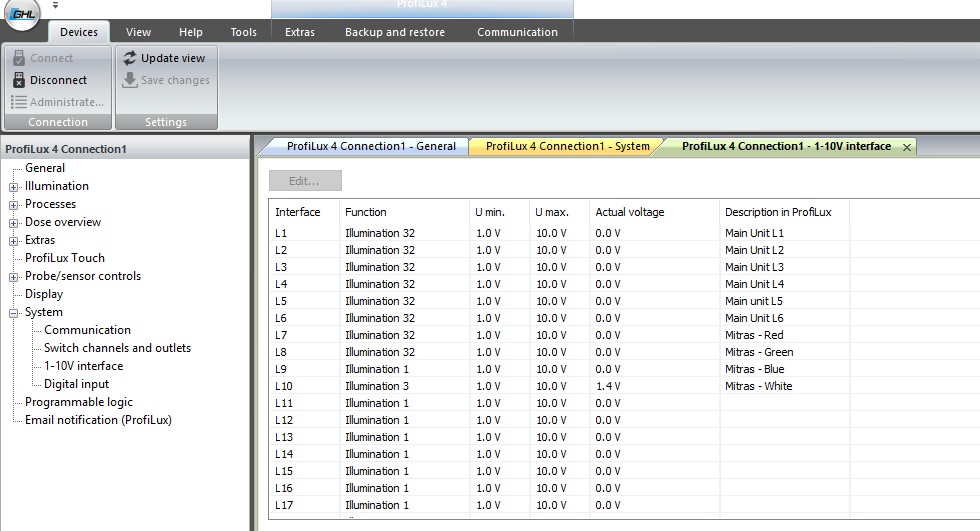Select Communication under System
The image size is (980, 531).
click(88, 330)
